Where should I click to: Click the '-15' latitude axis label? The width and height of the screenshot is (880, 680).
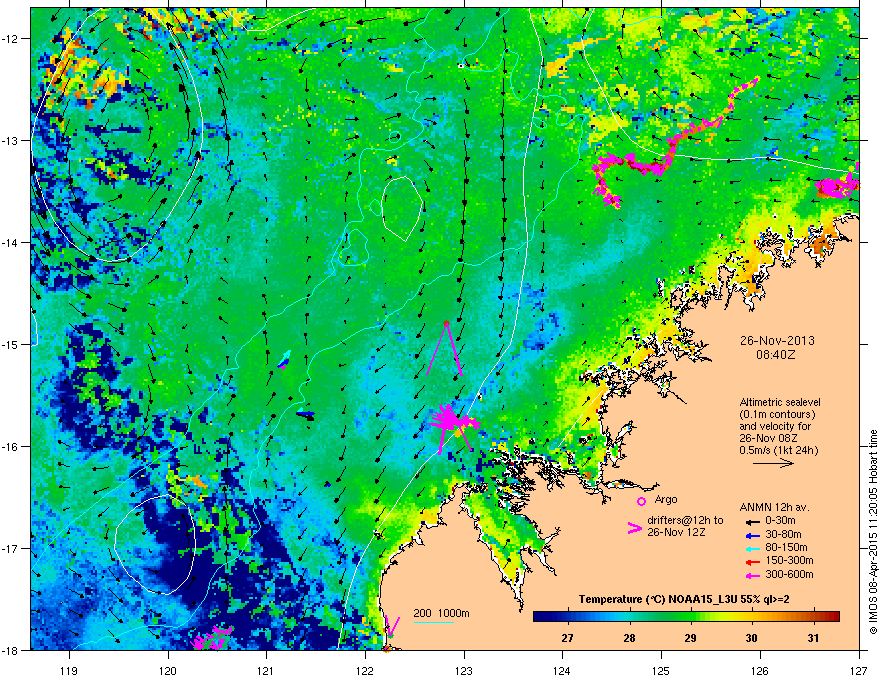(11, 344)
